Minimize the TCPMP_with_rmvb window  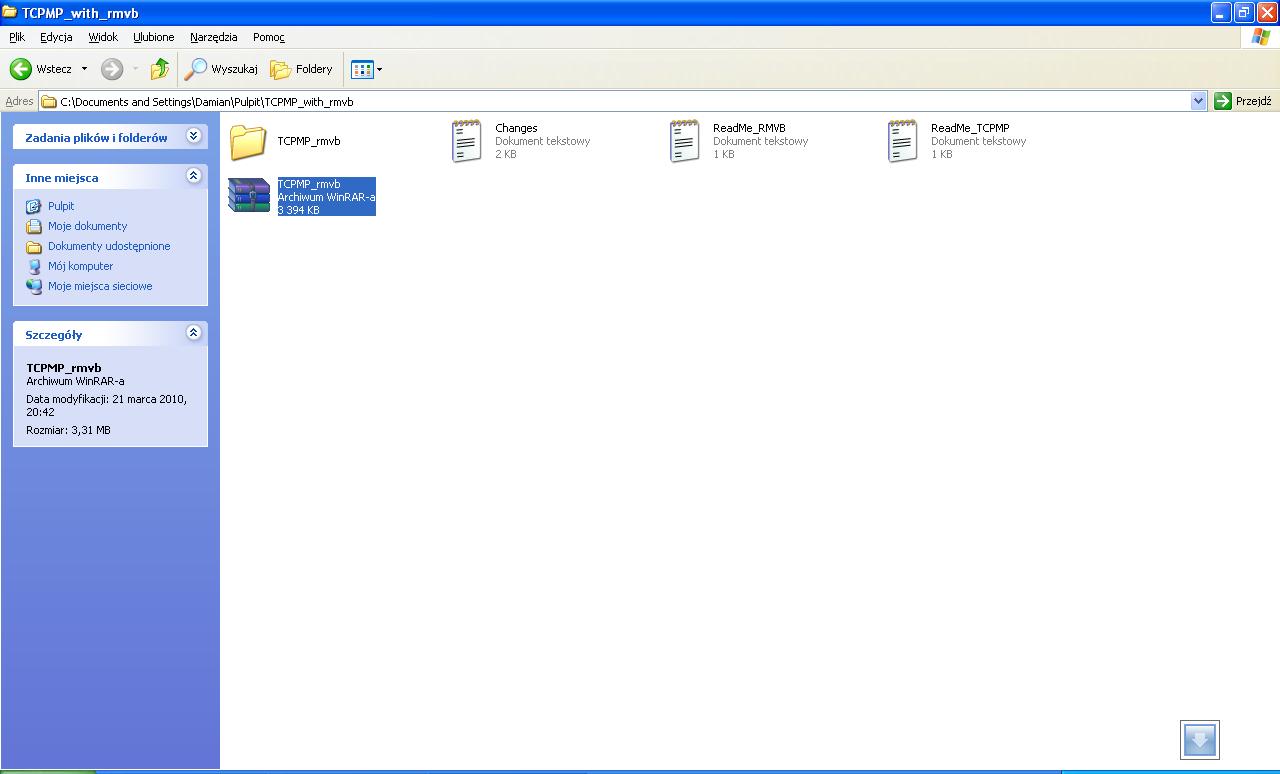click(x=1221, y=13)
